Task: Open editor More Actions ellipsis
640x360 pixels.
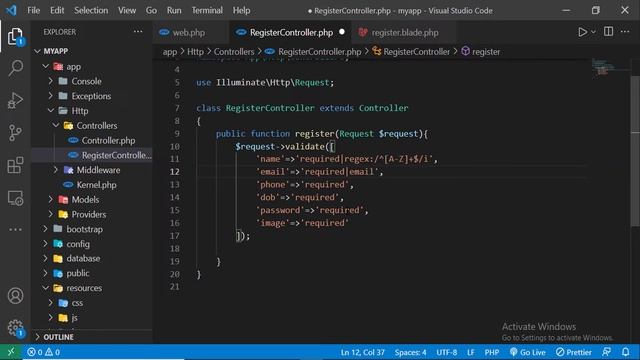Action: click(625, 32)
